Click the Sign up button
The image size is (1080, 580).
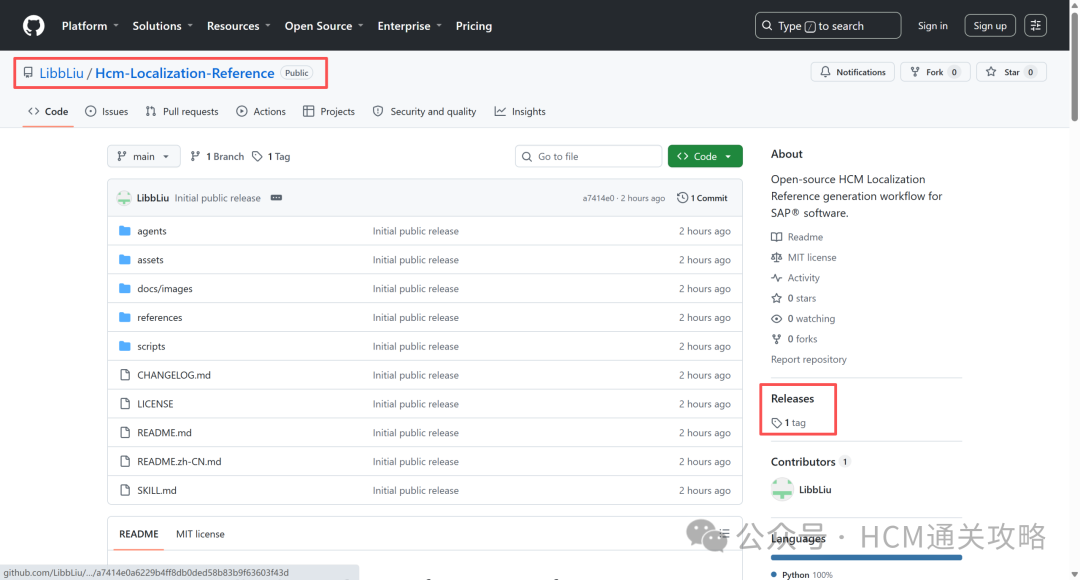click(x=990, y=25)
